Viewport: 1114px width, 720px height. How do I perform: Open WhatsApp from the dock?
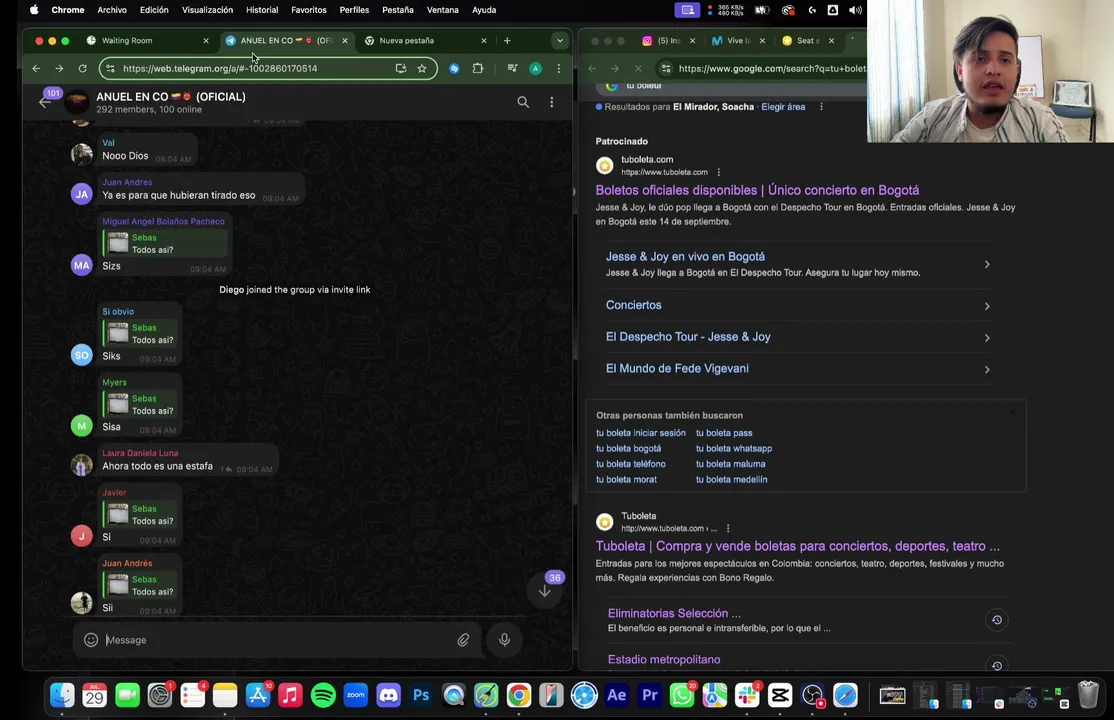tap(682, 695)
